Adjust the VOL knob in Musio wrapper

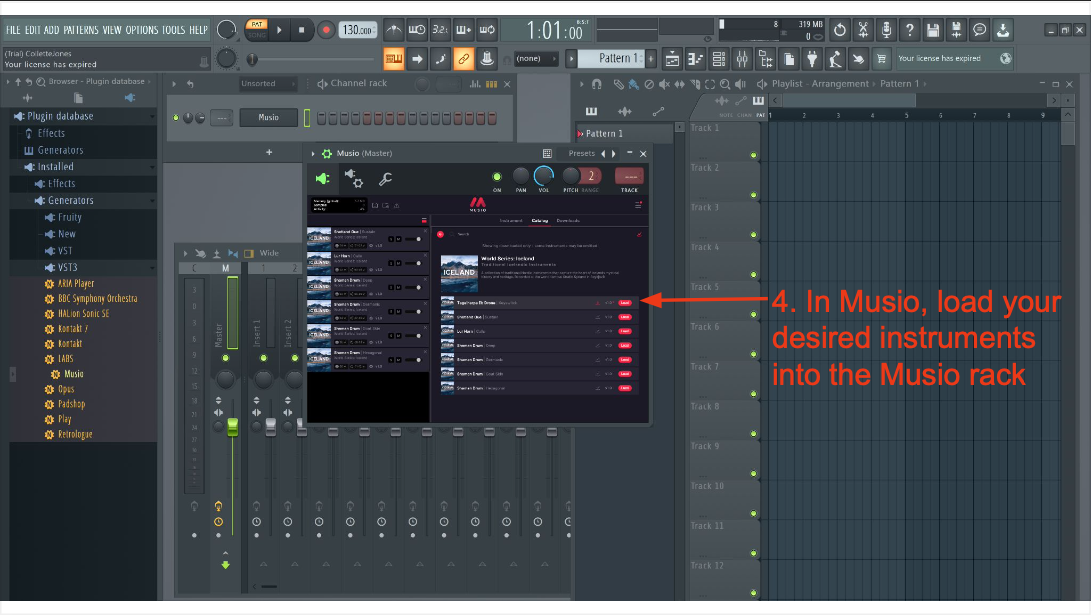pos(544,177)
